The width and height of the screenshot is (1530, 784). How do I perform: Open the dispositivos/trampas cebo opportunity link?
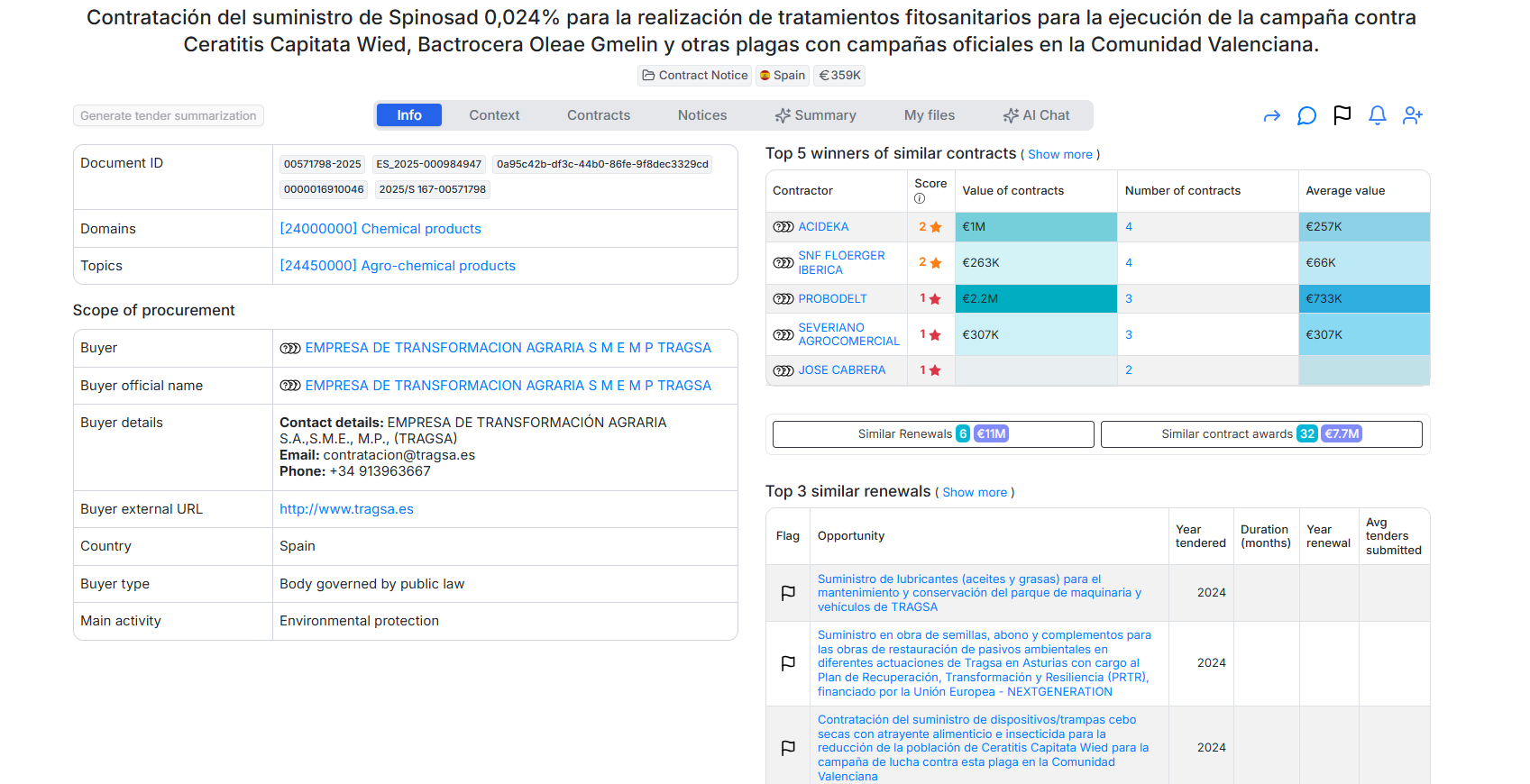pyautogui.click(x=983, y=748)
